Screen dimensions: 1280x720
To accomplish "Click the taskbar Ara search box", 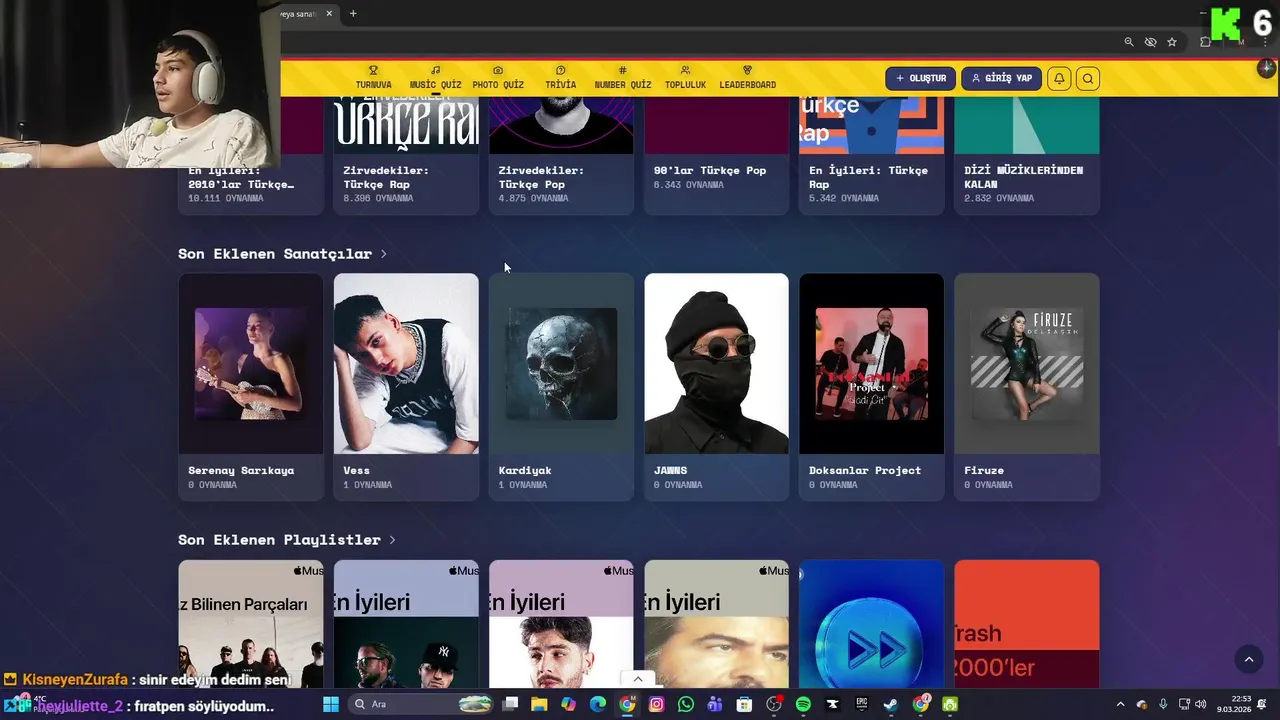I will (423, 704).
